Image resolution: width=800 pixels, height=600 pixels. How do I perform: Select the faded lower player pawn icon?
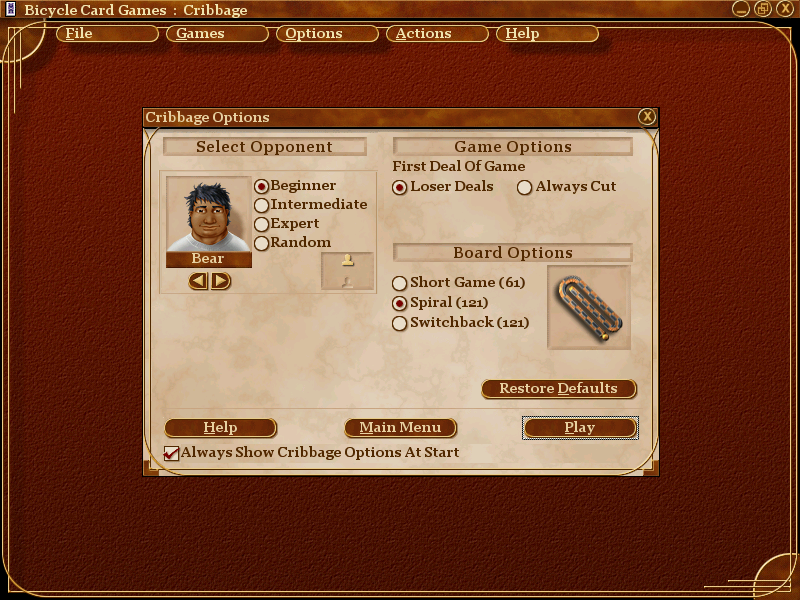point(347,282)
